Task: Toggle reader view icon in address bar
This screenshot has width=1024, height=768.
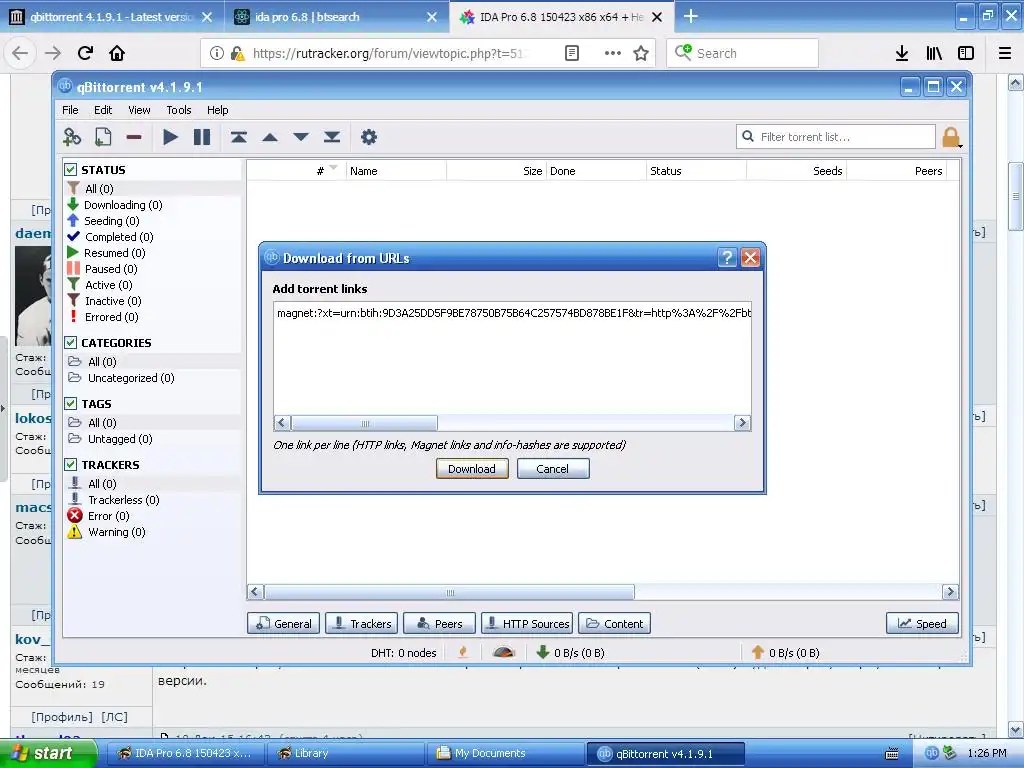Action: click(571, 53)
